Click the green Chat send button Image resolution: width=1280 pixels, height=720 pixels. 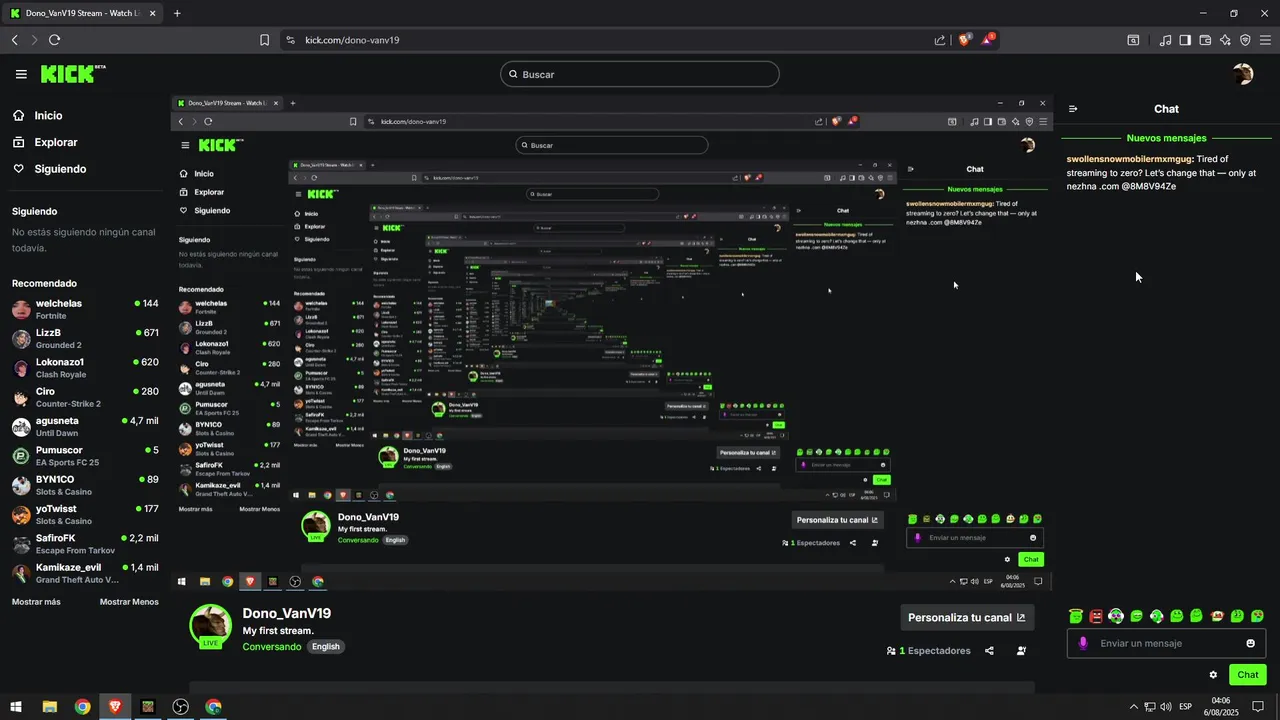click(1247, 675)
